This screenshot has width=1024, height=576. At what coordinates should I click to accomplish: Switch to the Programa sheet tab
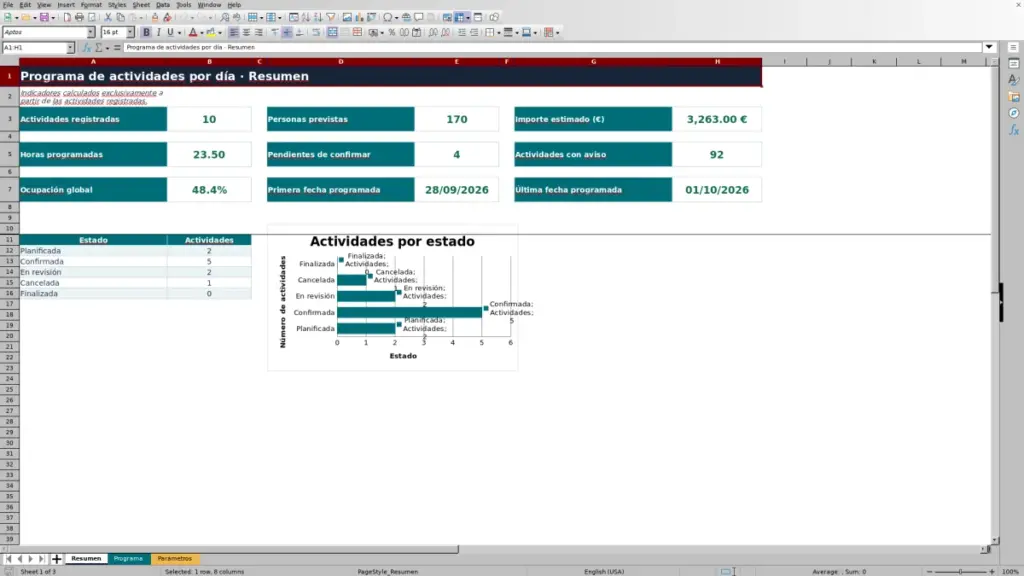128,559
